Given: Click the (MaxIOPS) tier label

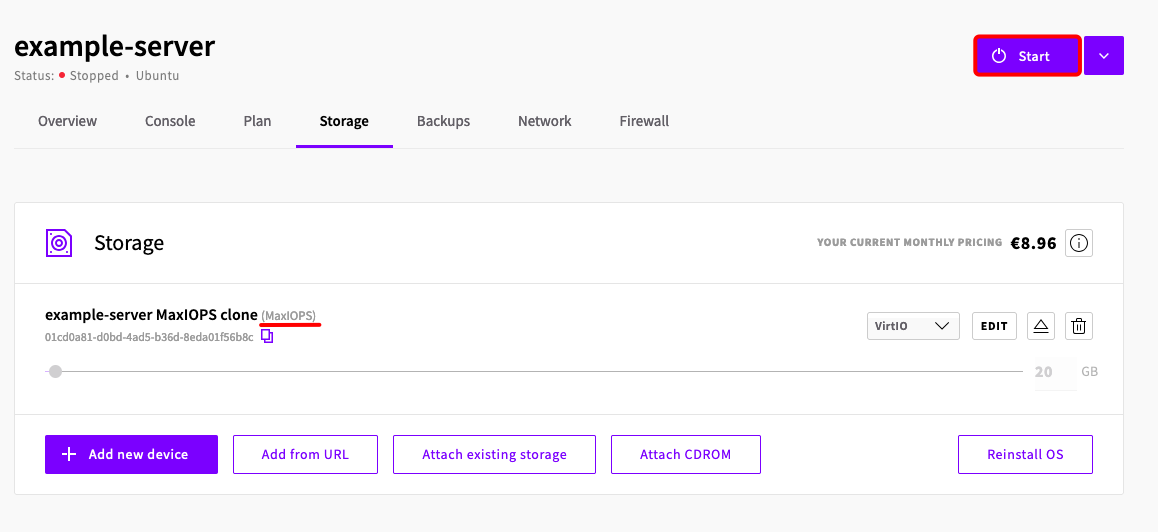Looking at the screenshot, I should pyautogui.click(x=289, y=316).
